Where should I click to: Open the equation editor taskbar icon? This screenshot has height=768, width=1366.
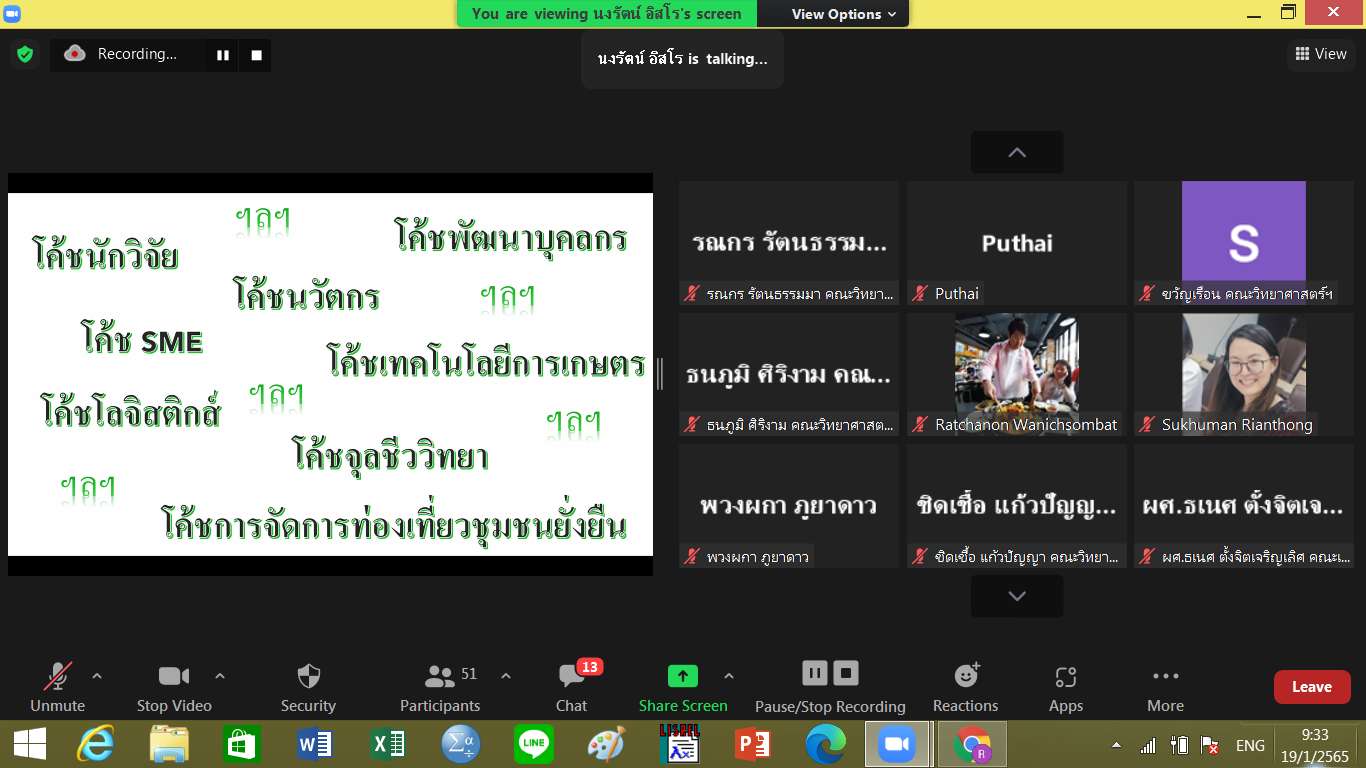[461, 745]
